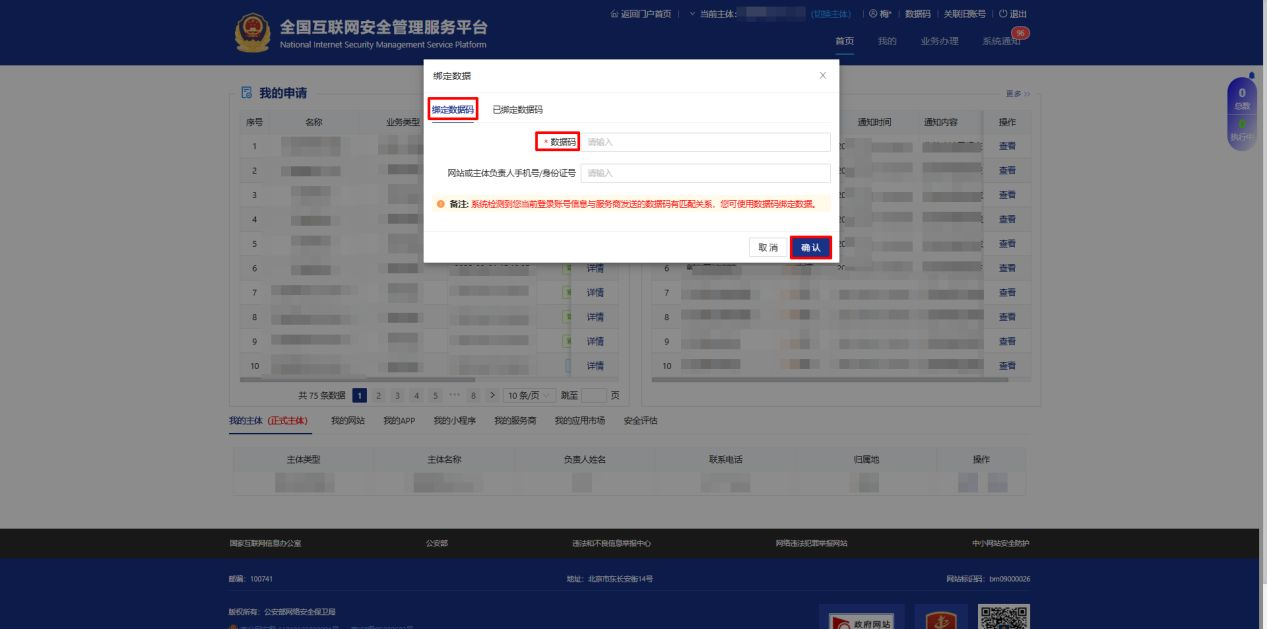Click the 跳至 page number input
This screenshot has height=629, width=1267.
(x=594, y=395)
